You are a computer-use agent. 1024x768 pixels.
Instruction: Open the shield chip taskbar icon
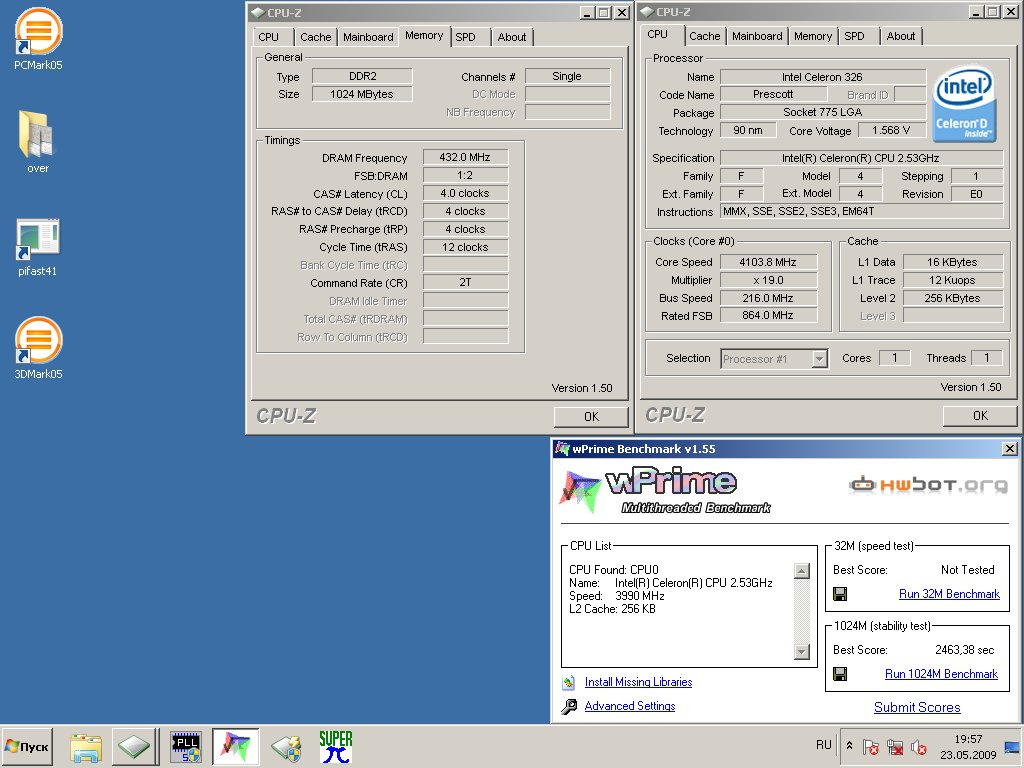pos(286,748)
